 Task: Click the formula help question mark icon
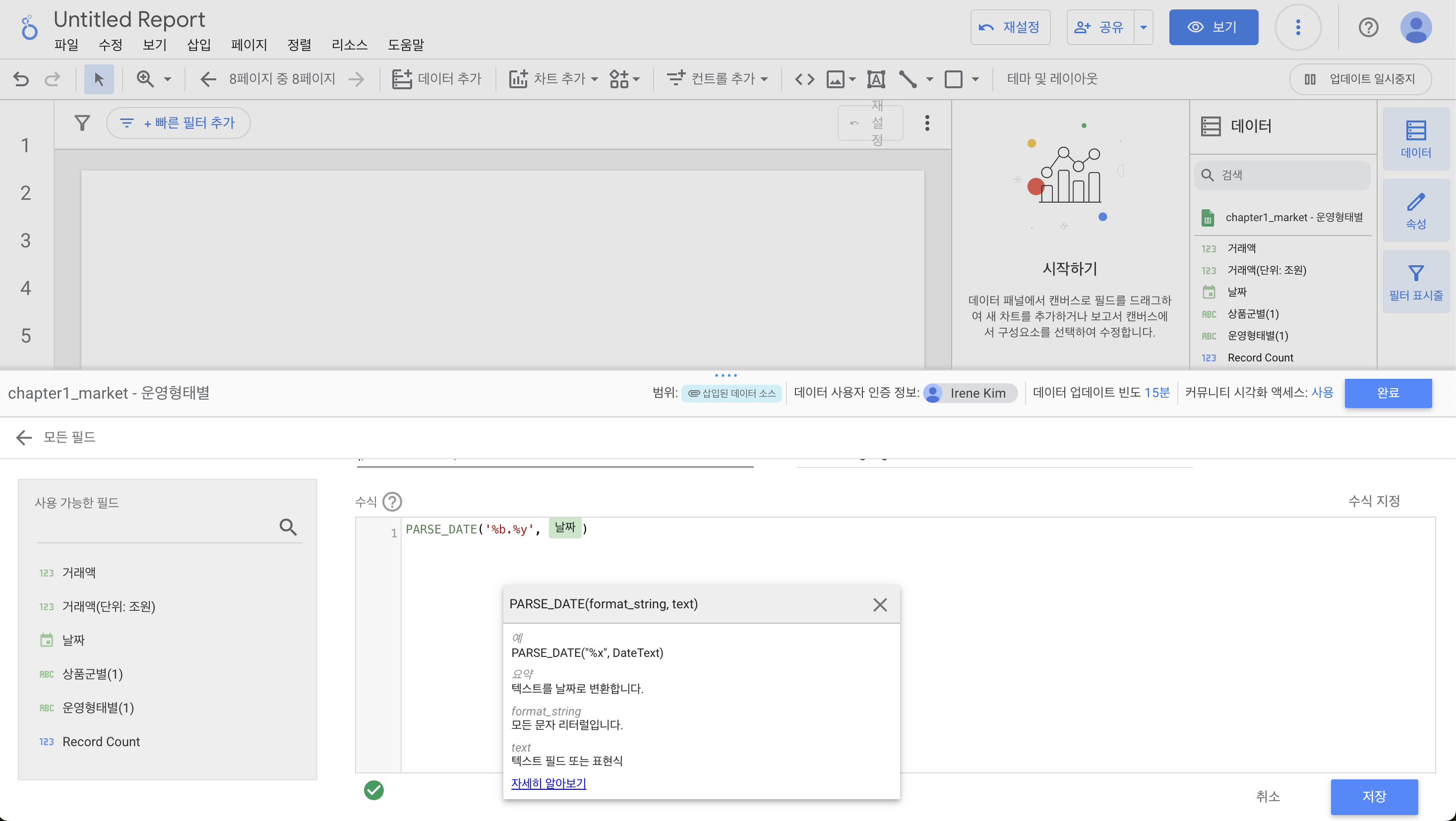(392, 502)
